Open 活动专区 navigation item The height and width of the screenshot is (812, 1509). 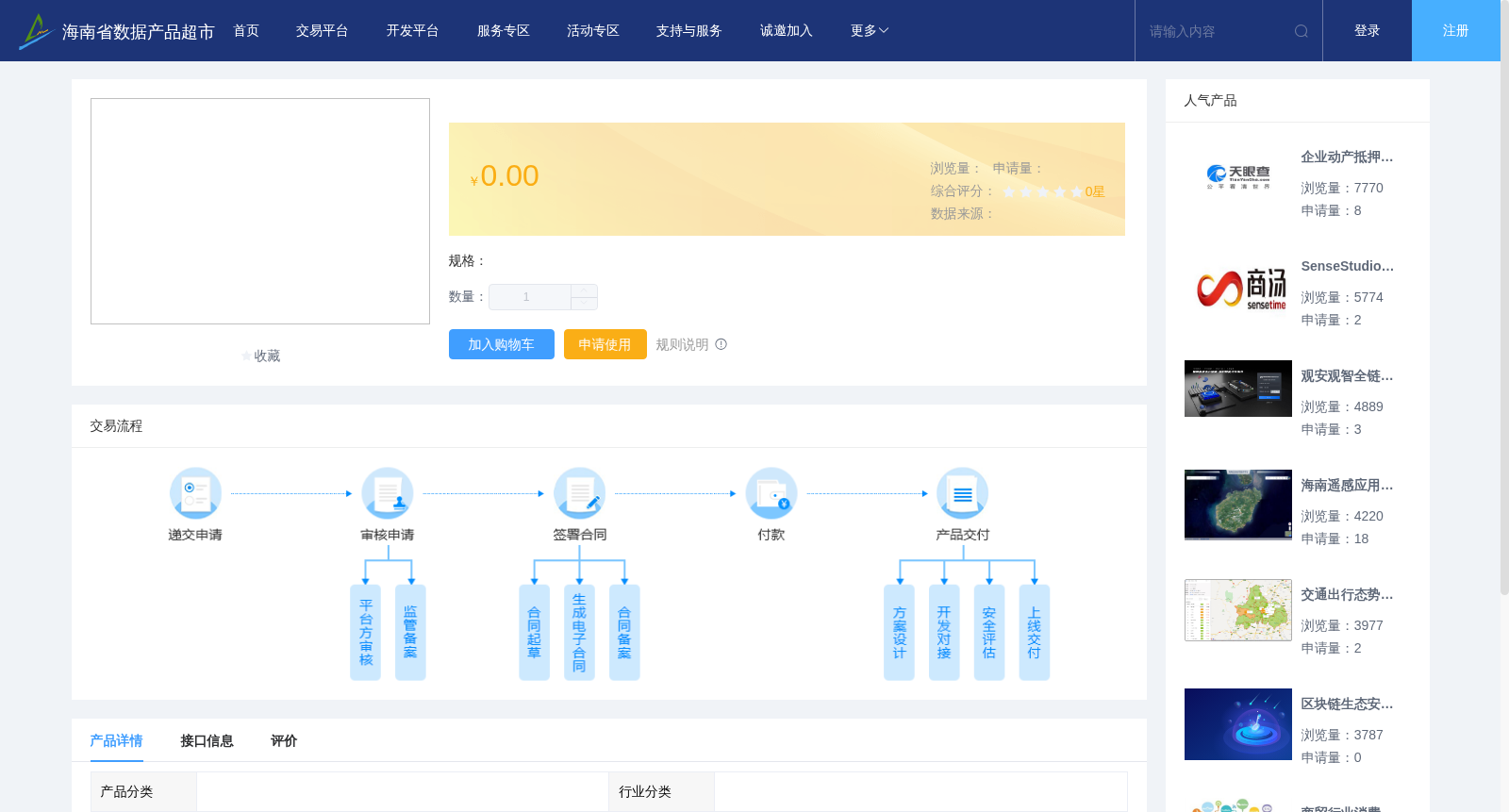click(x=593, y=31)
